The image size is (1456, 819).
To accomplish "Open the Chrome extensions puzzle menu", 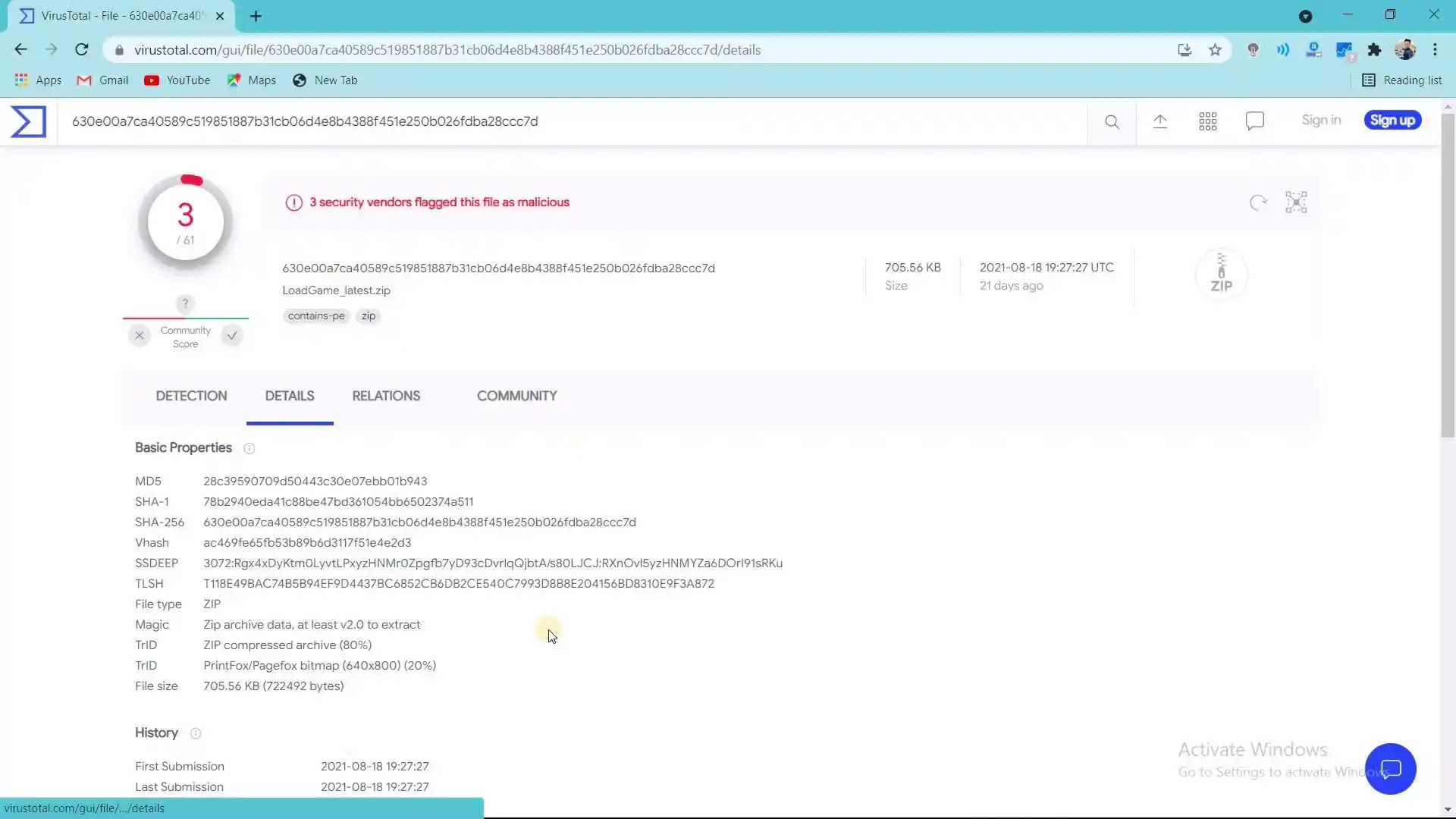I will (x=1374, y=50).
